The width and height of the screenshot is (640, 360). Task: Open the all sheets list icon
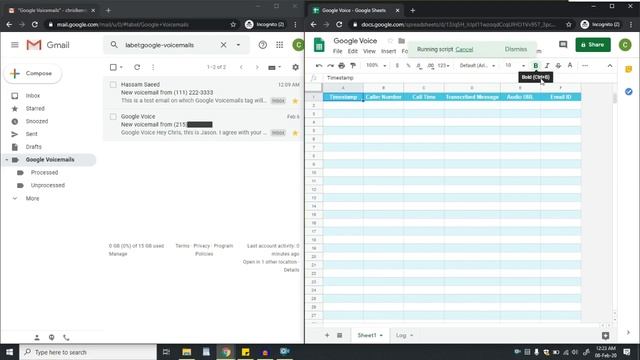pyautogui.click(x=340, y=335)
